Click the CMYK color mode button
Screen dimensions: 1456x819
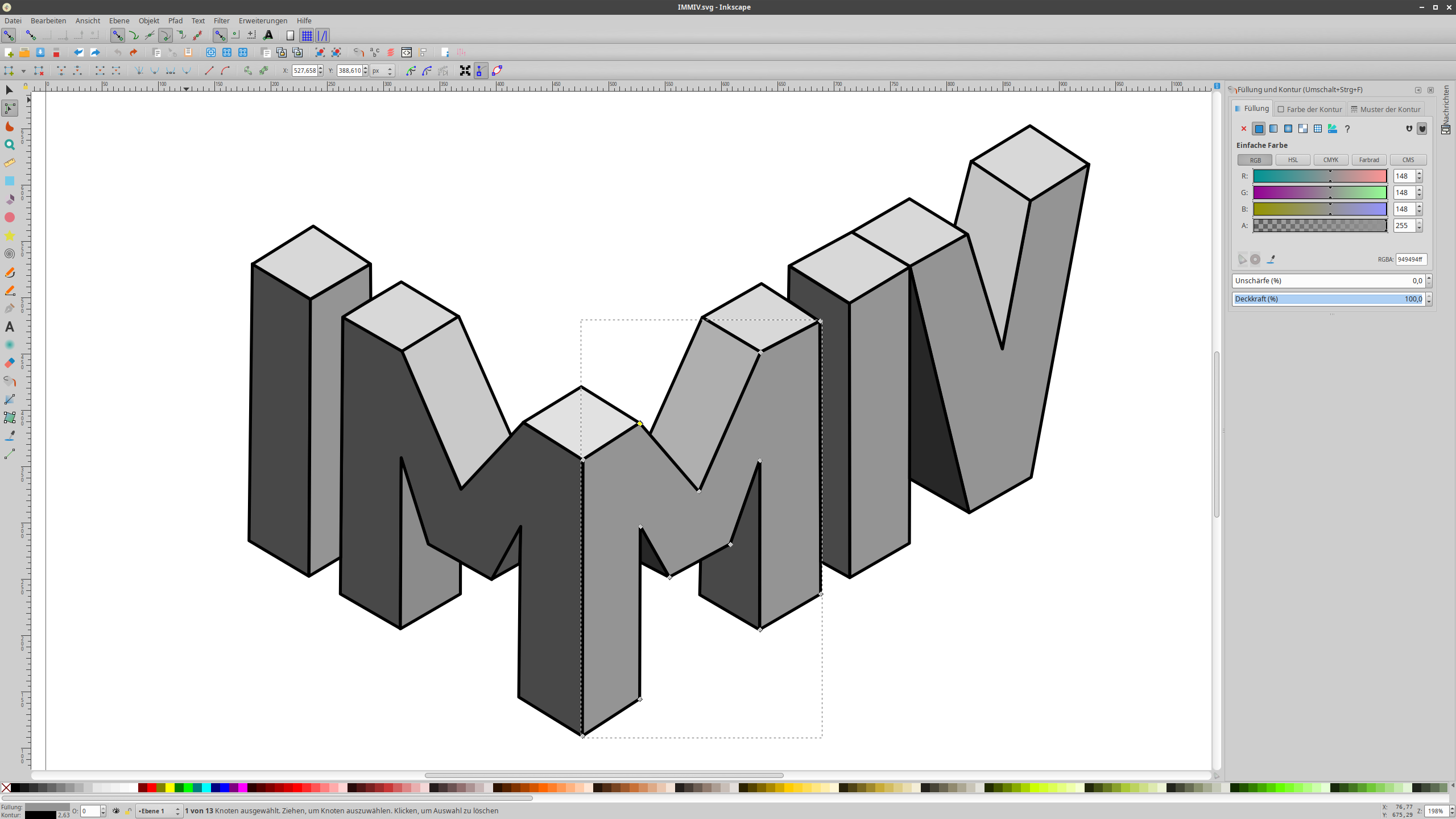coord(1330,160)
